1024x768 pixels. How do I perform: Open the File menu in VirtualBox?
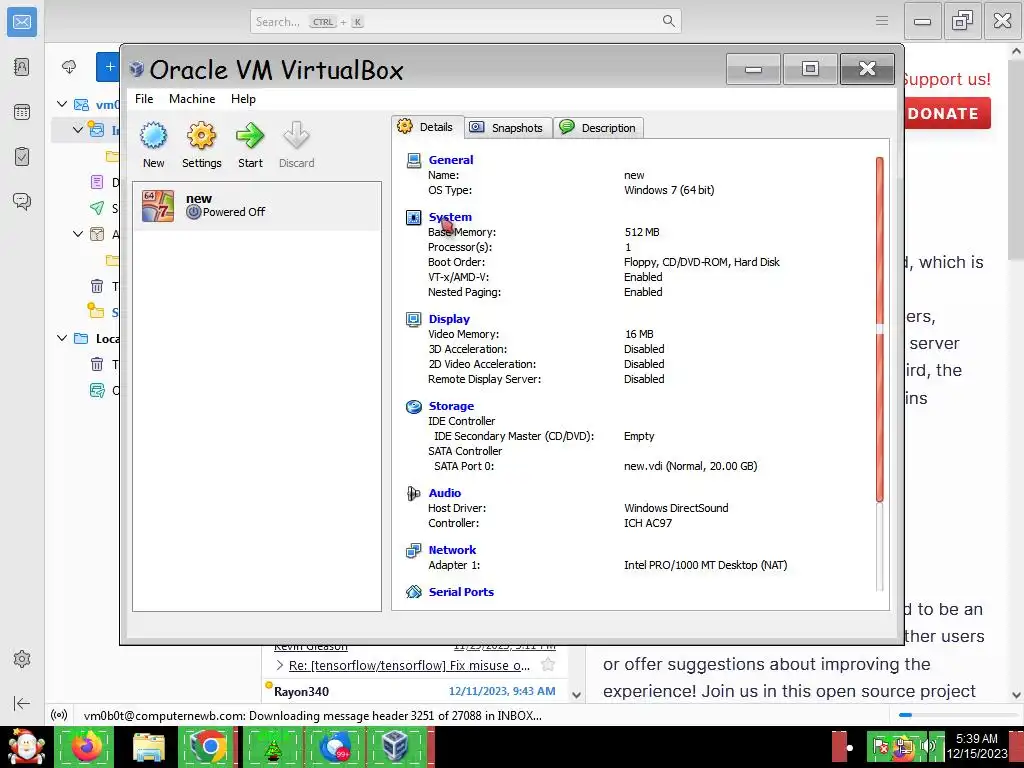click(144, 99)
